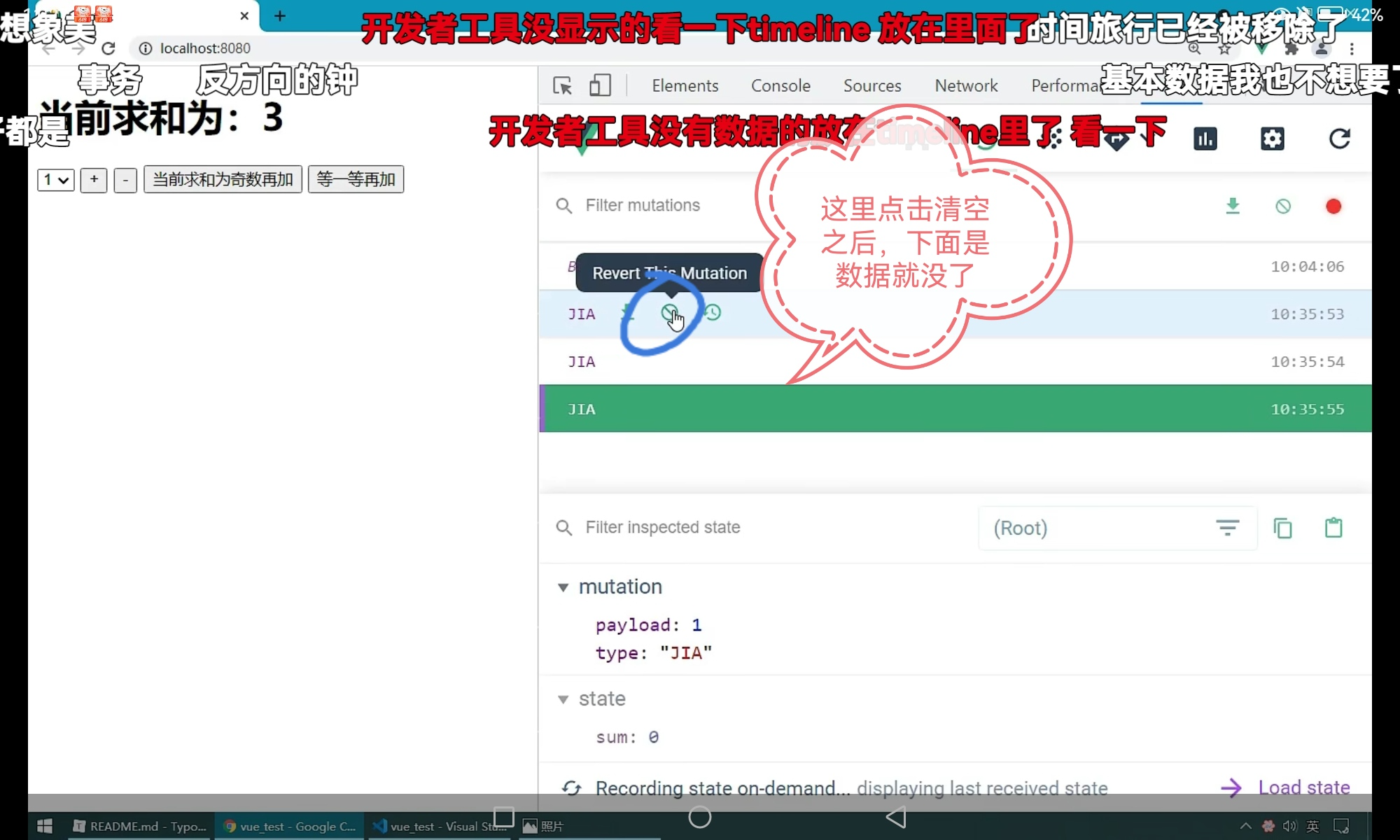Click the Commit All download icon
Screen dimensions: 1400x840
pyautogui.click(x=1233, y=206)
